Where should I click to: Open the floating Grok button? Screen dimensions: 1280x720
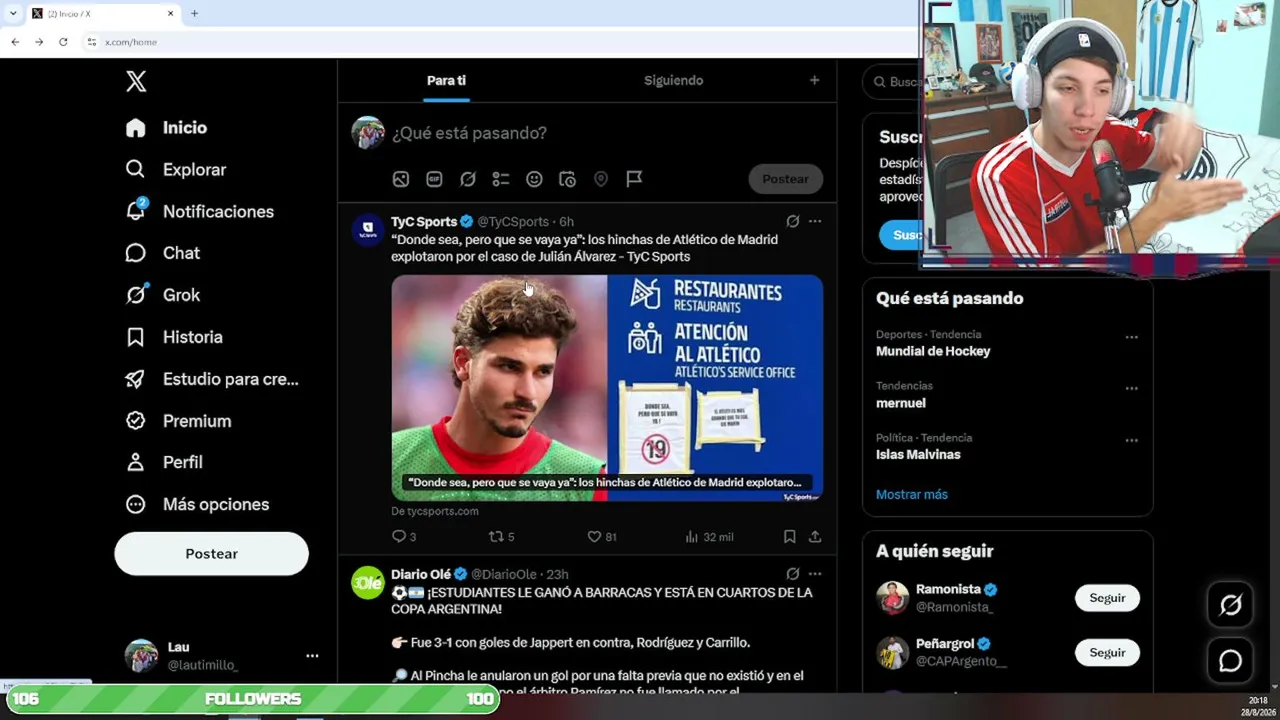pyautogui.click(x=1230, y=605)
